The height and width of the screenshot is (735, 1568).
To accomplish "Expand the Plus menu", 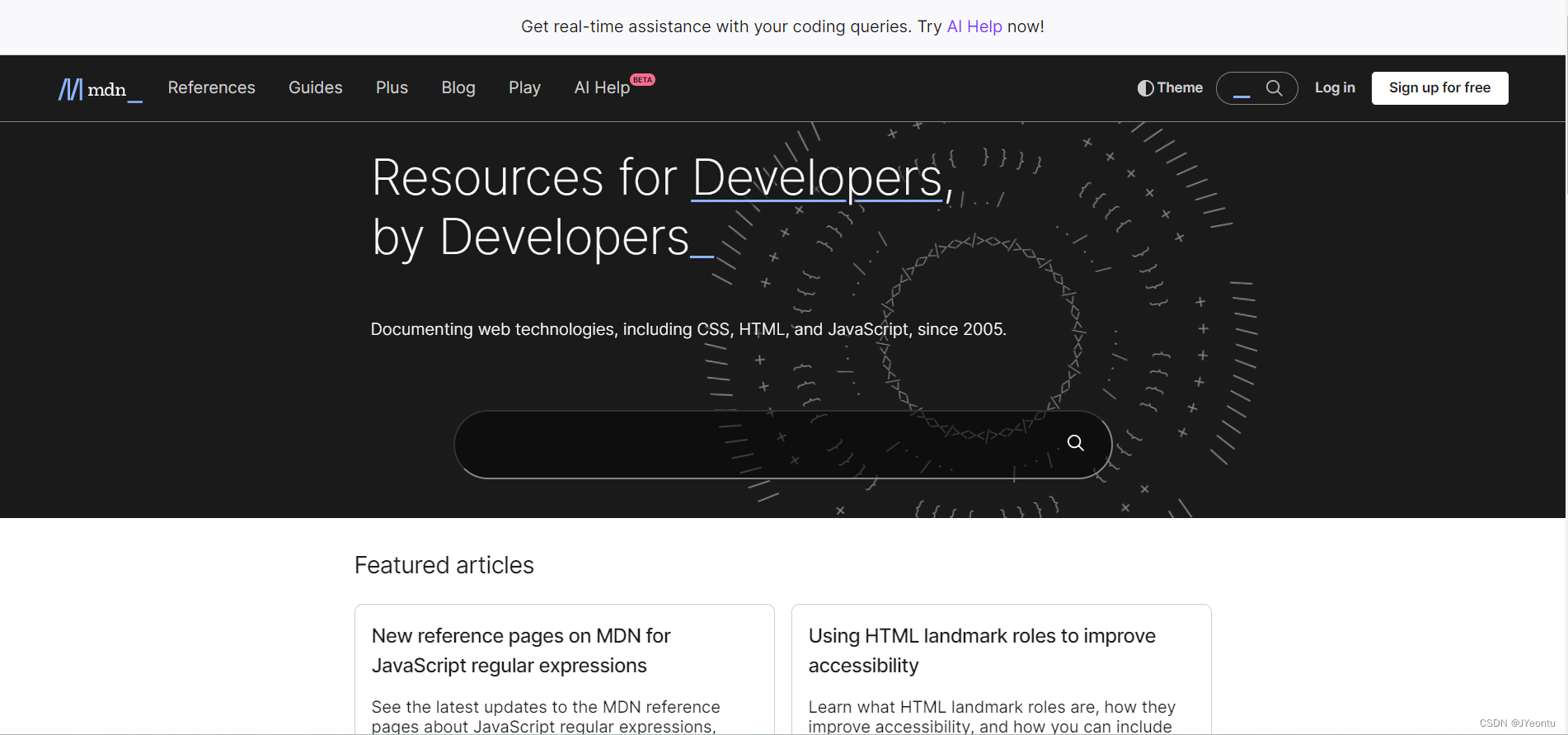I will pos(392,88).
